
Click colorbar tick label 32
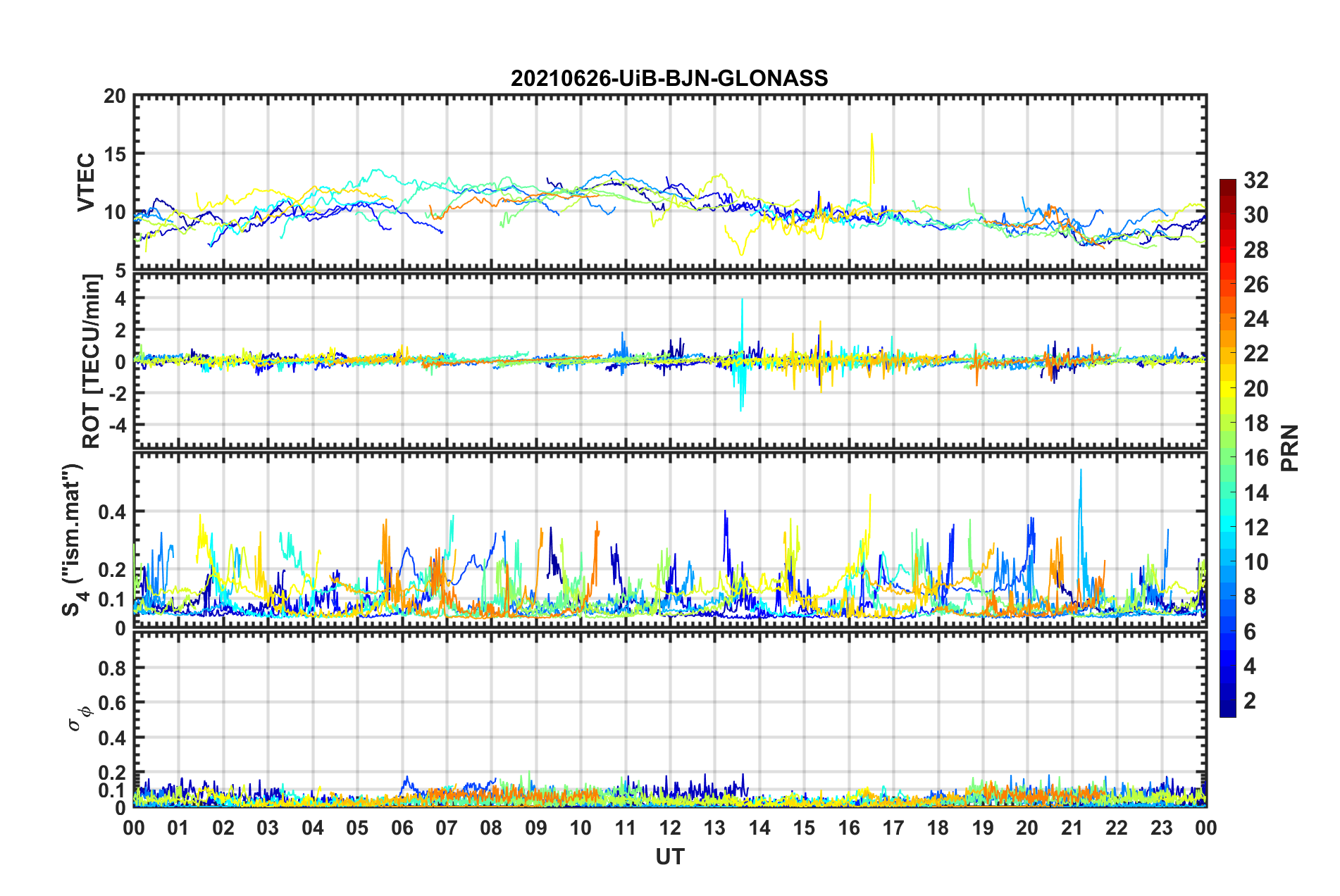coord(1256,180)
